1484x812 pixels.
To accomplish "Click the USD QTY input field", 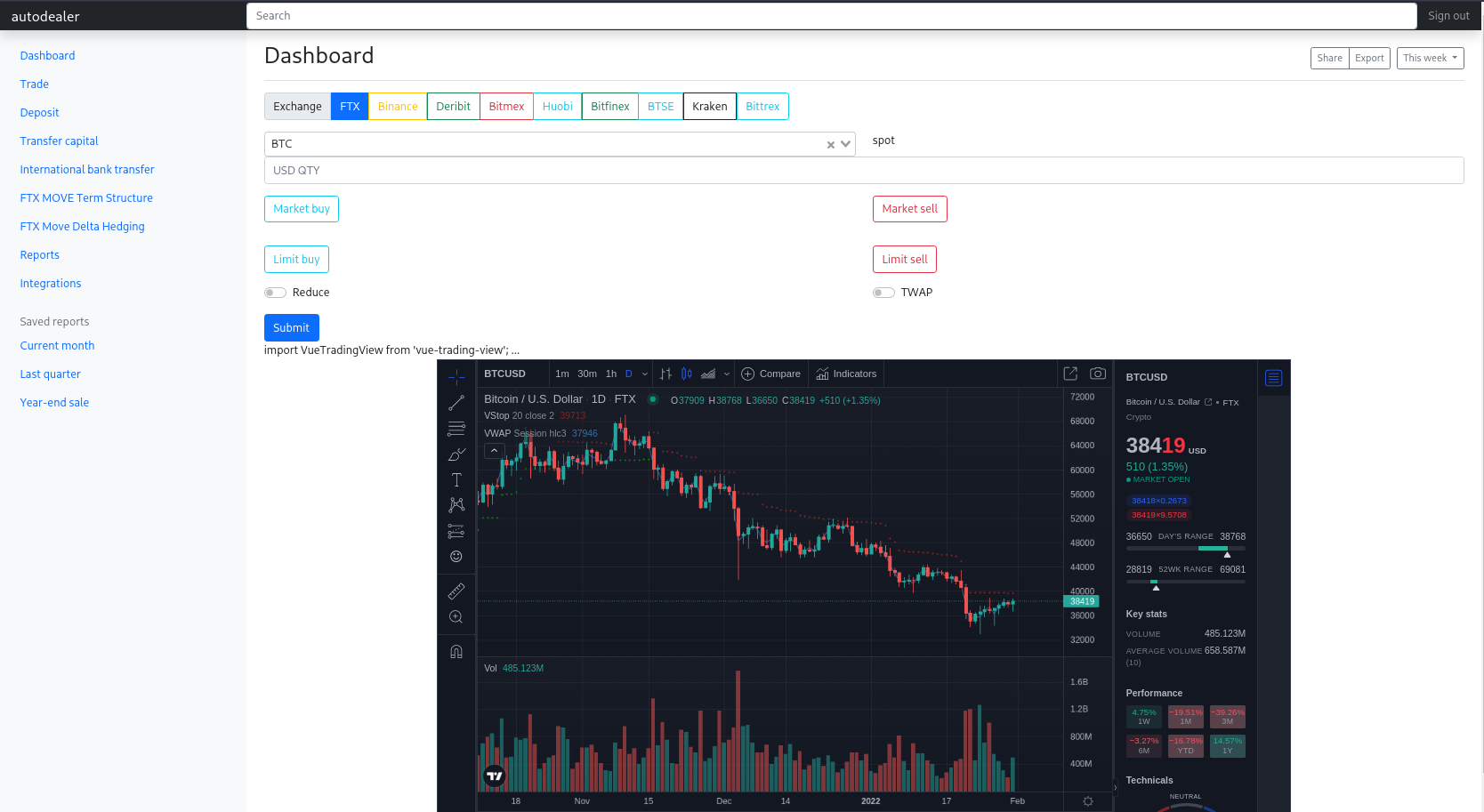I will (863, 171).
